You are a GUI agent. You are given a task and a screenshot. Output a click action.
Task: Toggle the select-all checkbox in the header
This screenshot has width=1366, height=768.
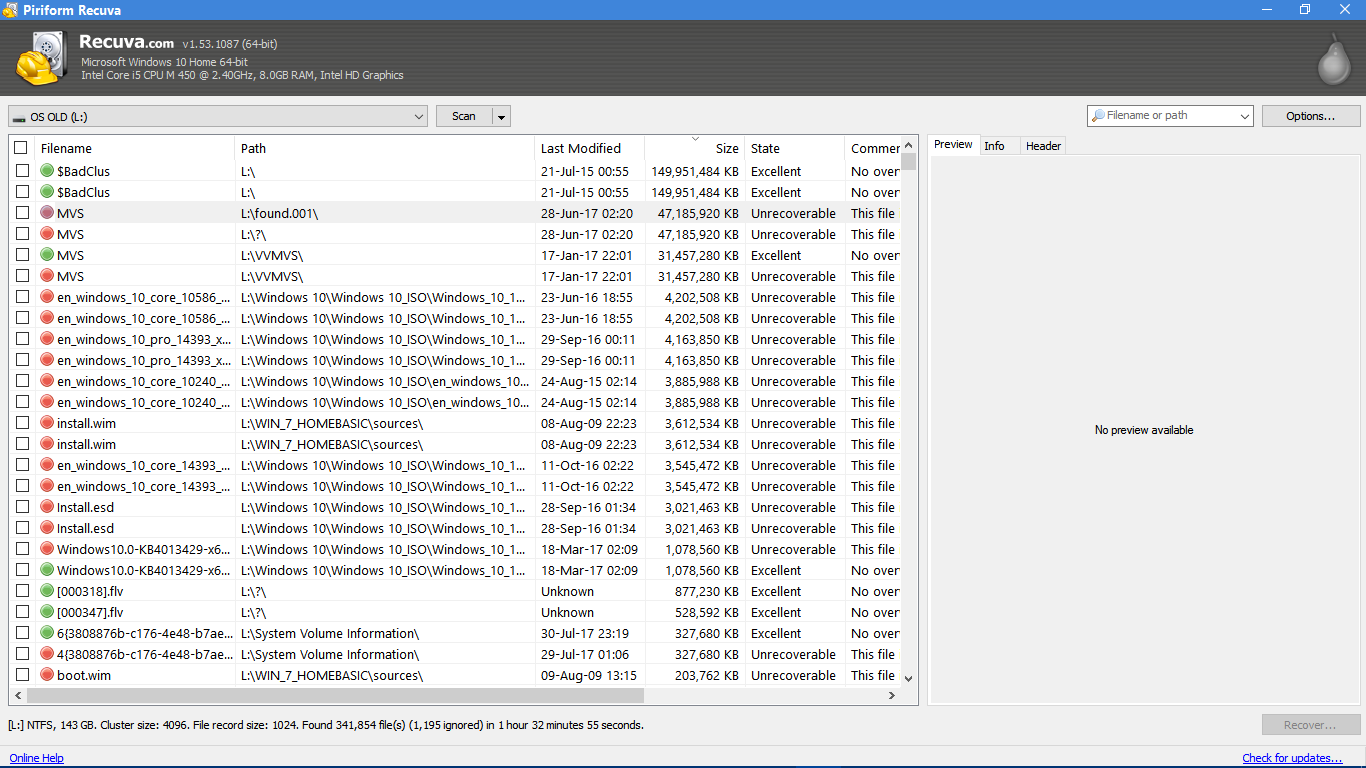pos(21,148)
